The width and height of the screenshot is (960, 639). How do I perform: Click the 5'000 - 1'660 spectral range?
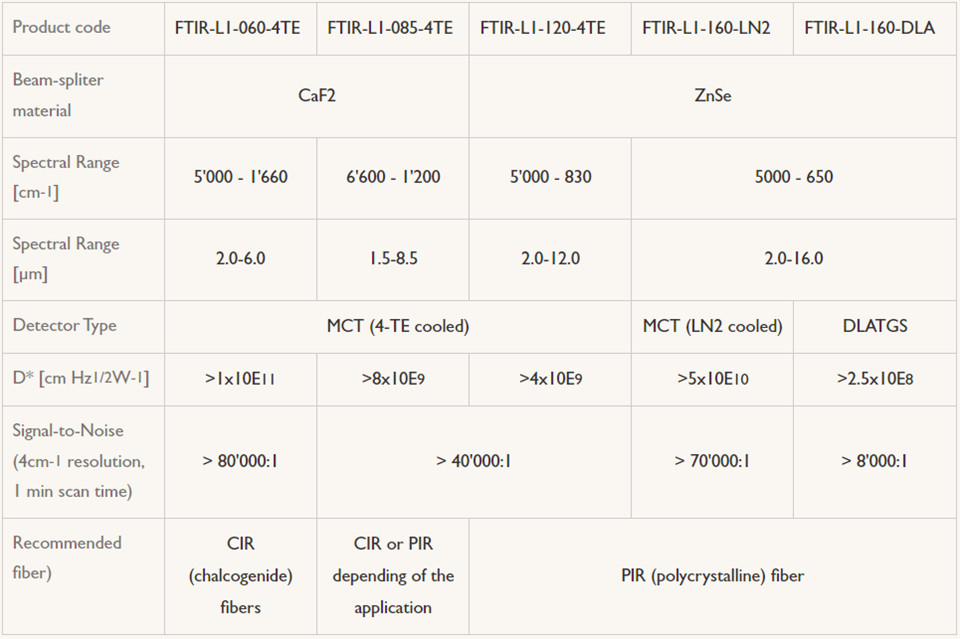[x=240, y=177]
